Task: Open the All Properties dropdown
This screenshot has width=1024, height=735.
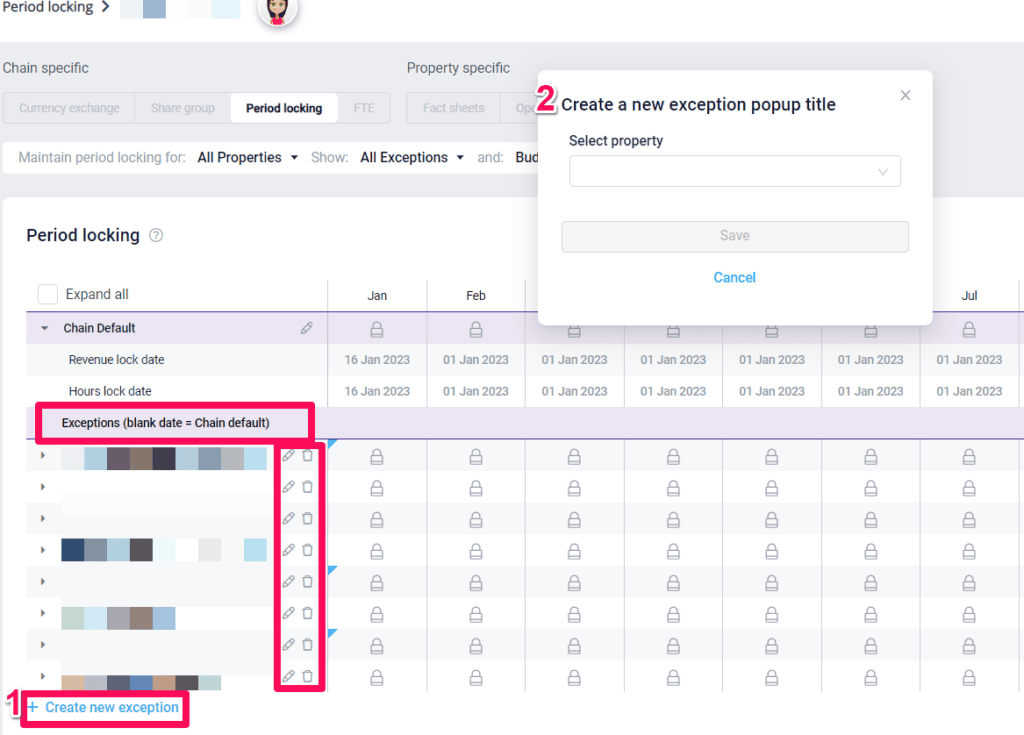Action: [x=247, y=157]
